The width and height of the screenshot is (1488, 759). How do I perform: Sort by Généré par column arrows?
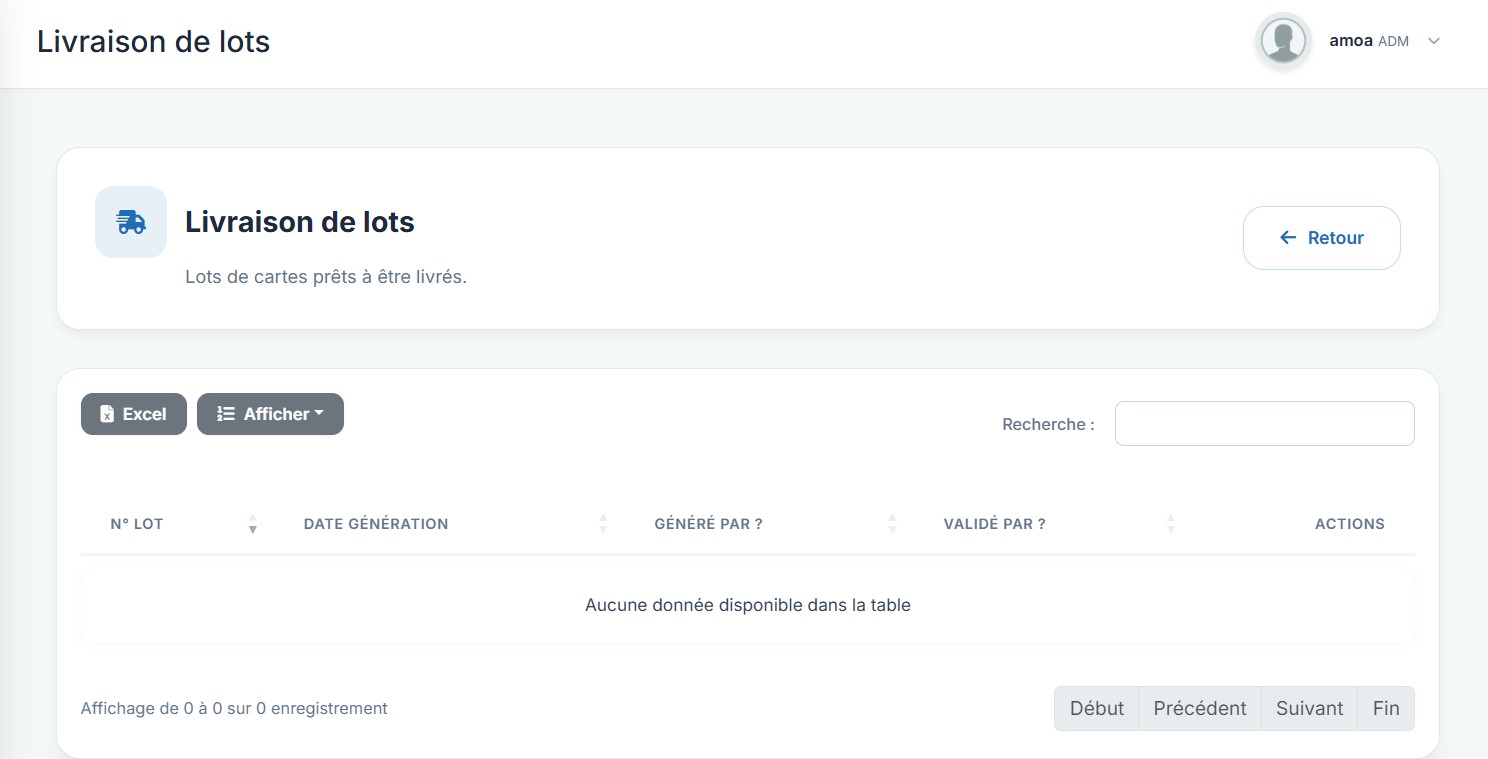coord(892,524)
